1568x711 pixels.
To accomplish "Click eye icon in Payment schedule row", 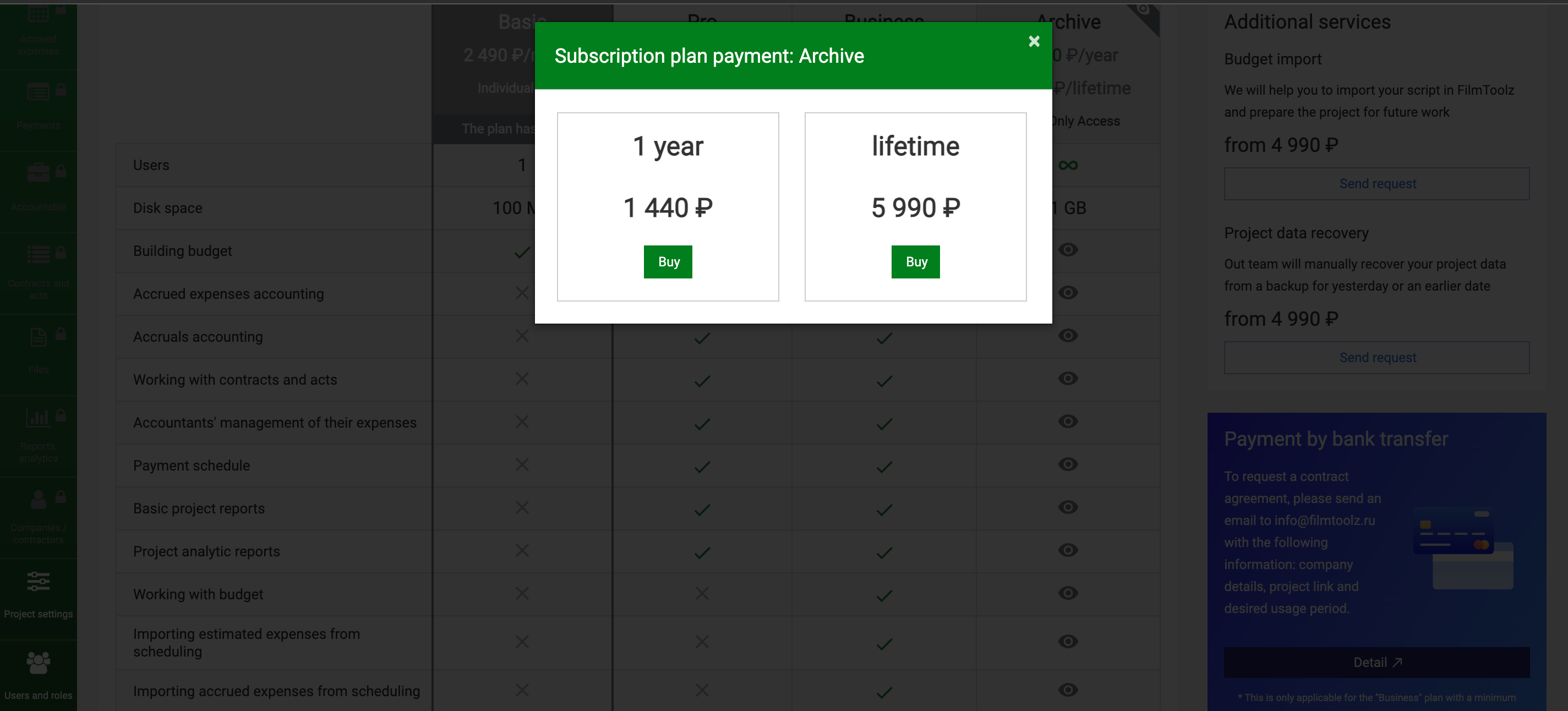I will point(1068,464).
